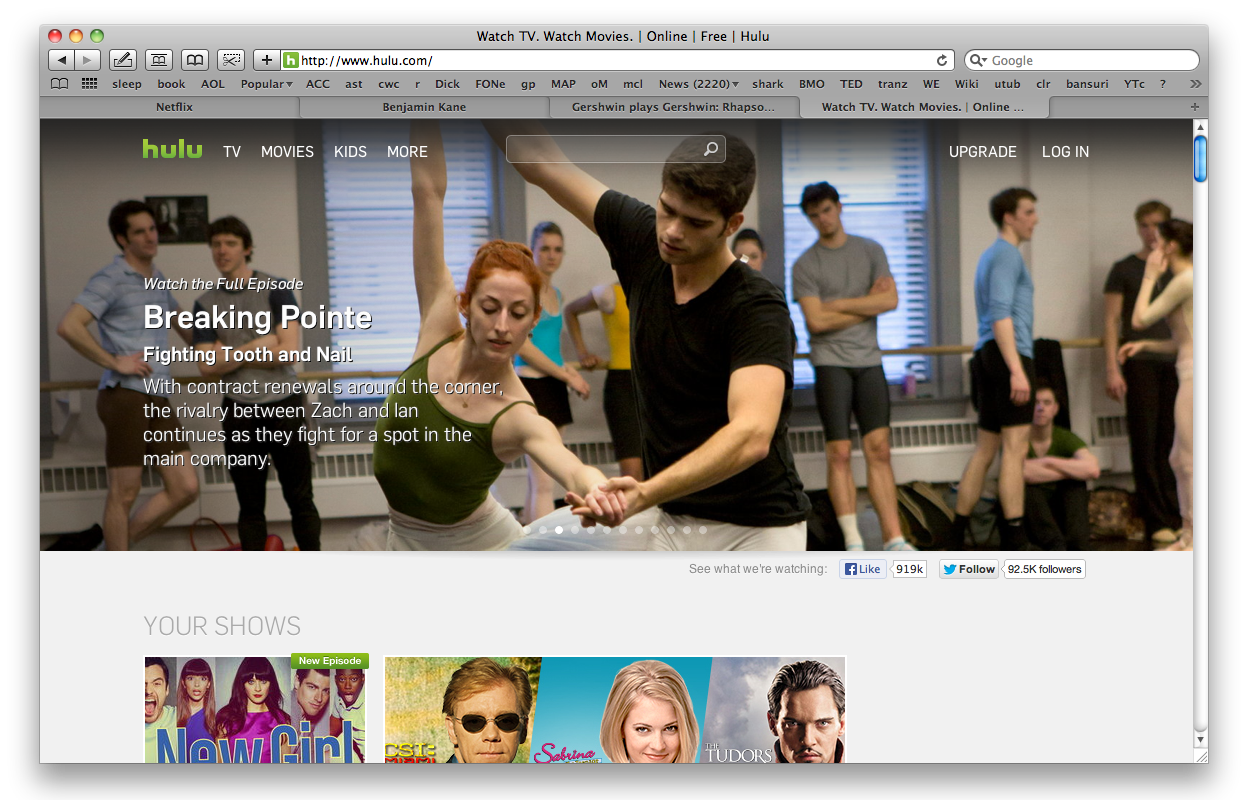Image resolution: width=1248 pixels, height=800 pixels.
Task: Open the MAP bookmark
Action: pos(564,84)
